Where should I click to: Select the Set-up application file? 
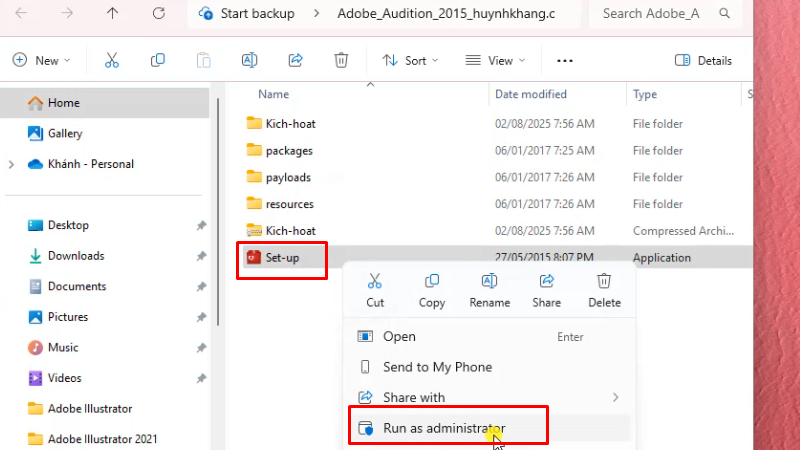coord(282,258)
